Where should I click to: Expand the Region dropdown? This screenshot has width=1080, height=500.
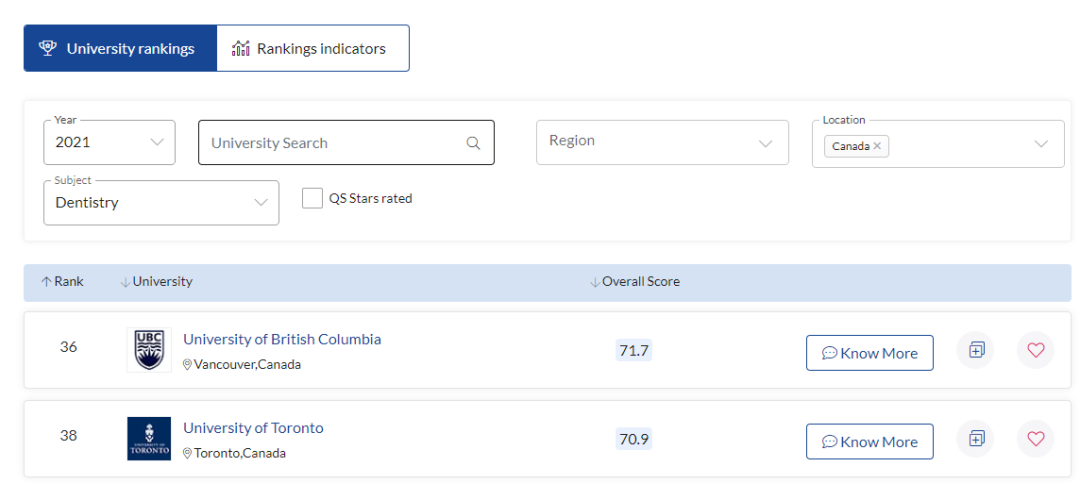661,142
